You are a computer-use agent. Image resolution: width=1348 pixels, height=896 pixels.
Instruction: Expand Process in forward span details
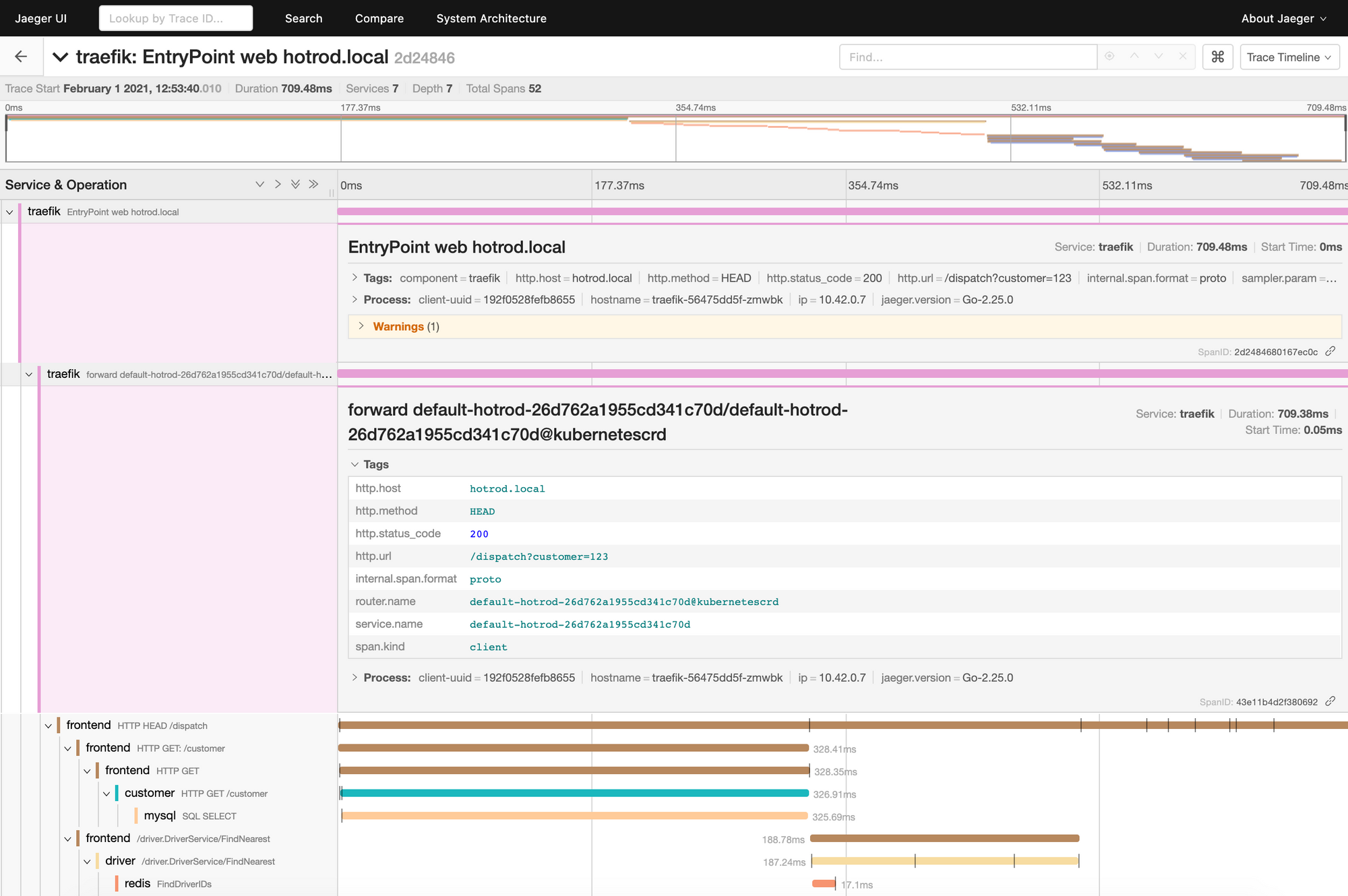(354, 677)
